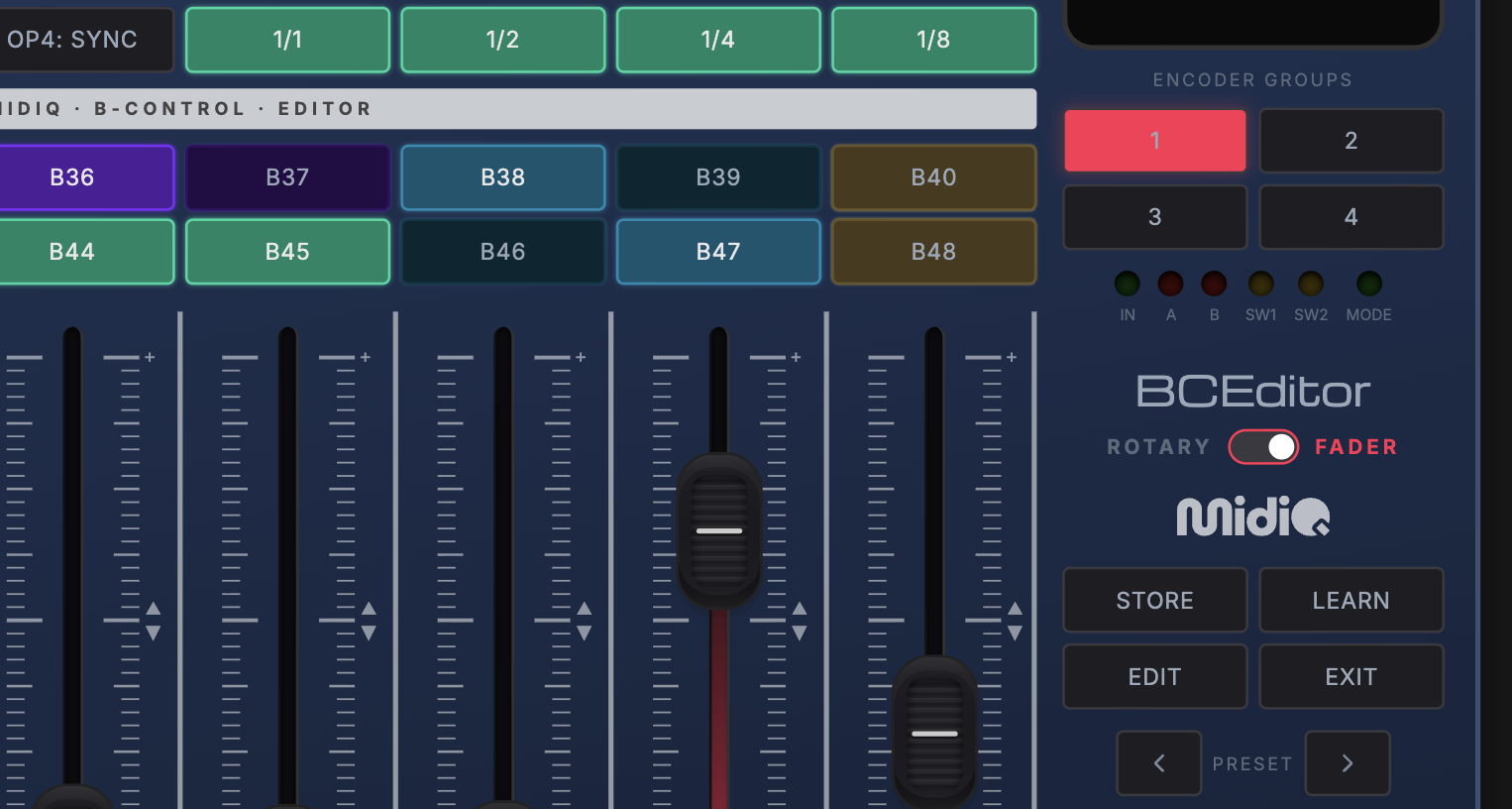Choose the 1/4 sync division
The height and width of the screenshot is (809, 1512).
[x=718, y=40]
